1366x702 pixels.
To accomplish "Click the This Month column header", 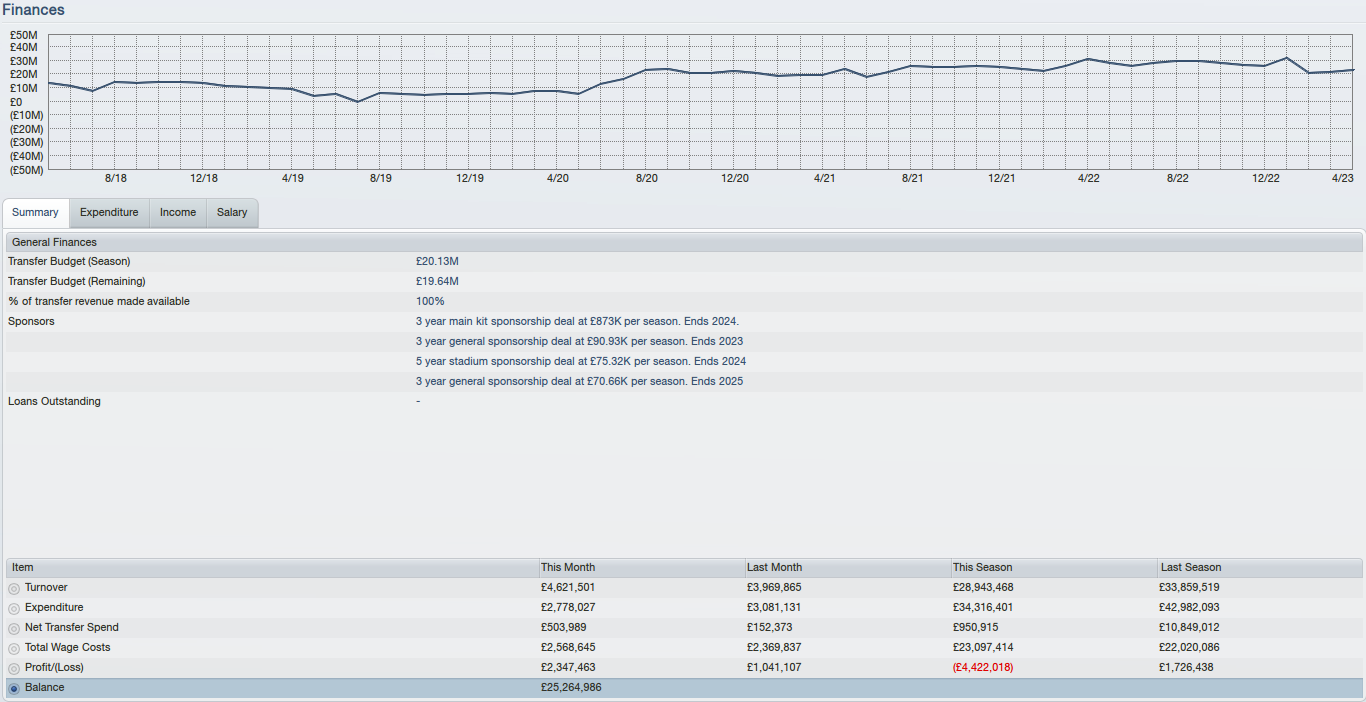I will coord(568,567).
